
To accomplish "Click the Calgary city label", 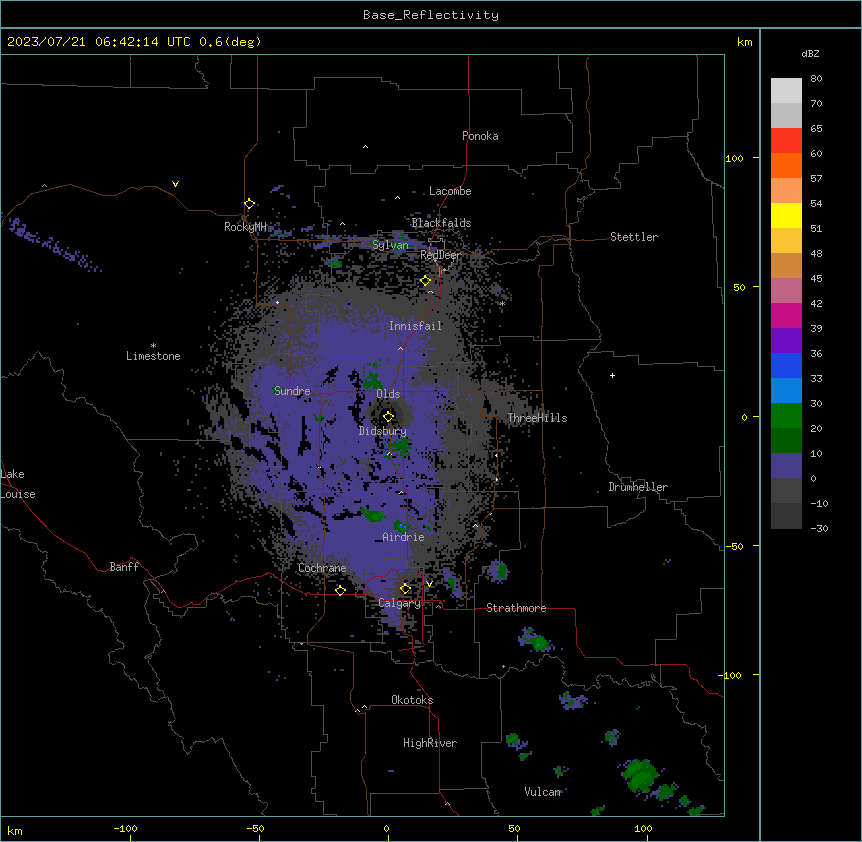I will 399,603.
